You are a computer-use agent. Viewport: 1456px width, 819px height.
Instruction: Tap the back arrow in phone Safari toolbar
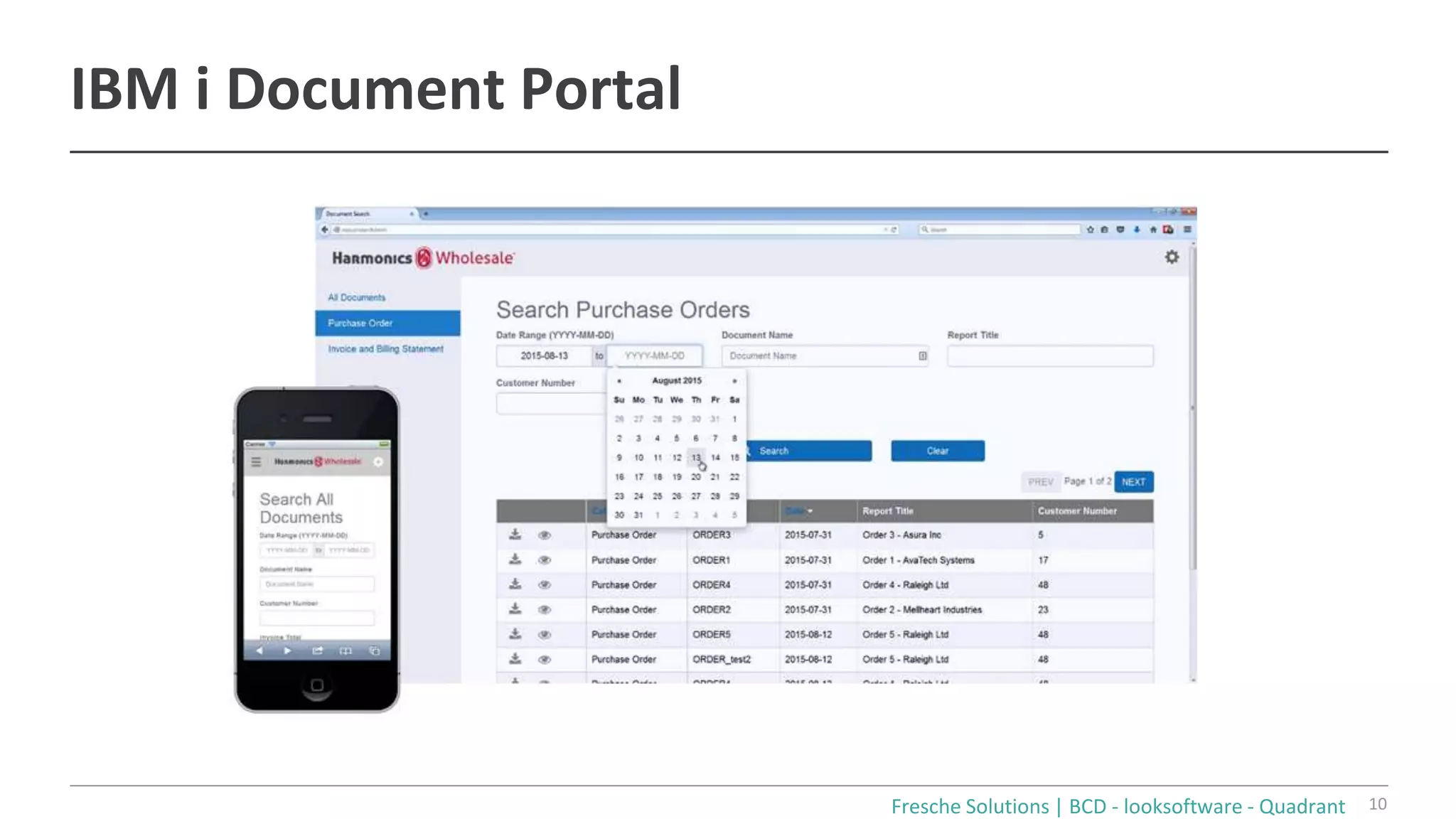pos(259,651)
